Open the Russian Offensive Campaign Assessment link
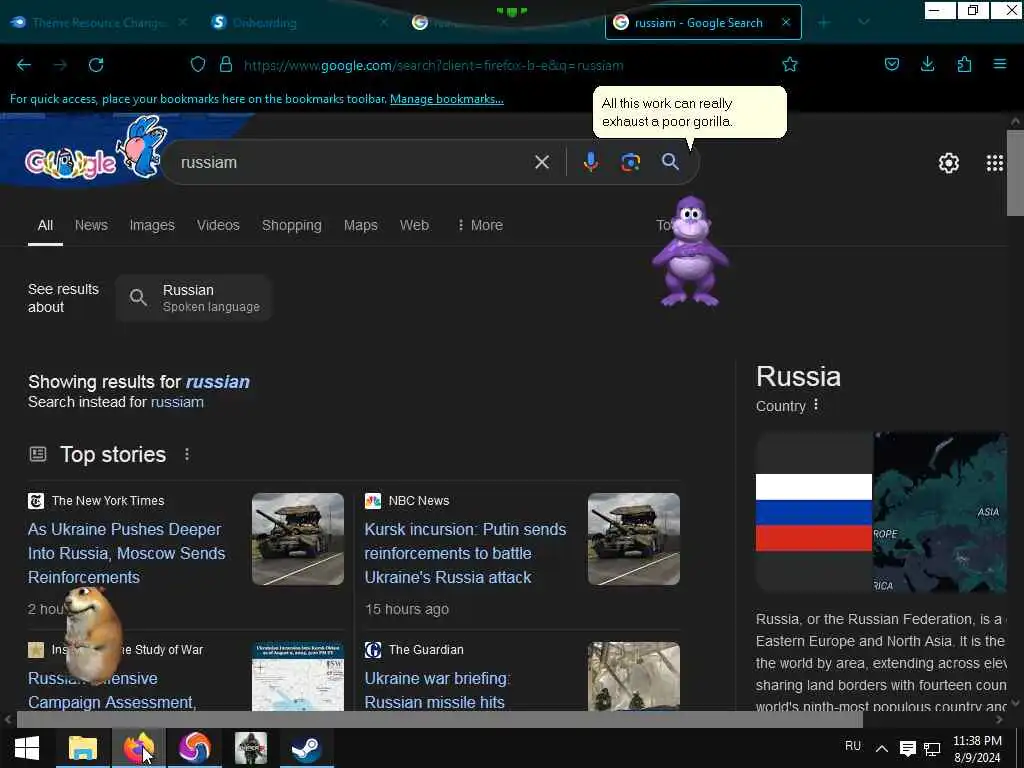Viewport: 1024px width, 768px height. pyautogui.click(x=112, y=690)
